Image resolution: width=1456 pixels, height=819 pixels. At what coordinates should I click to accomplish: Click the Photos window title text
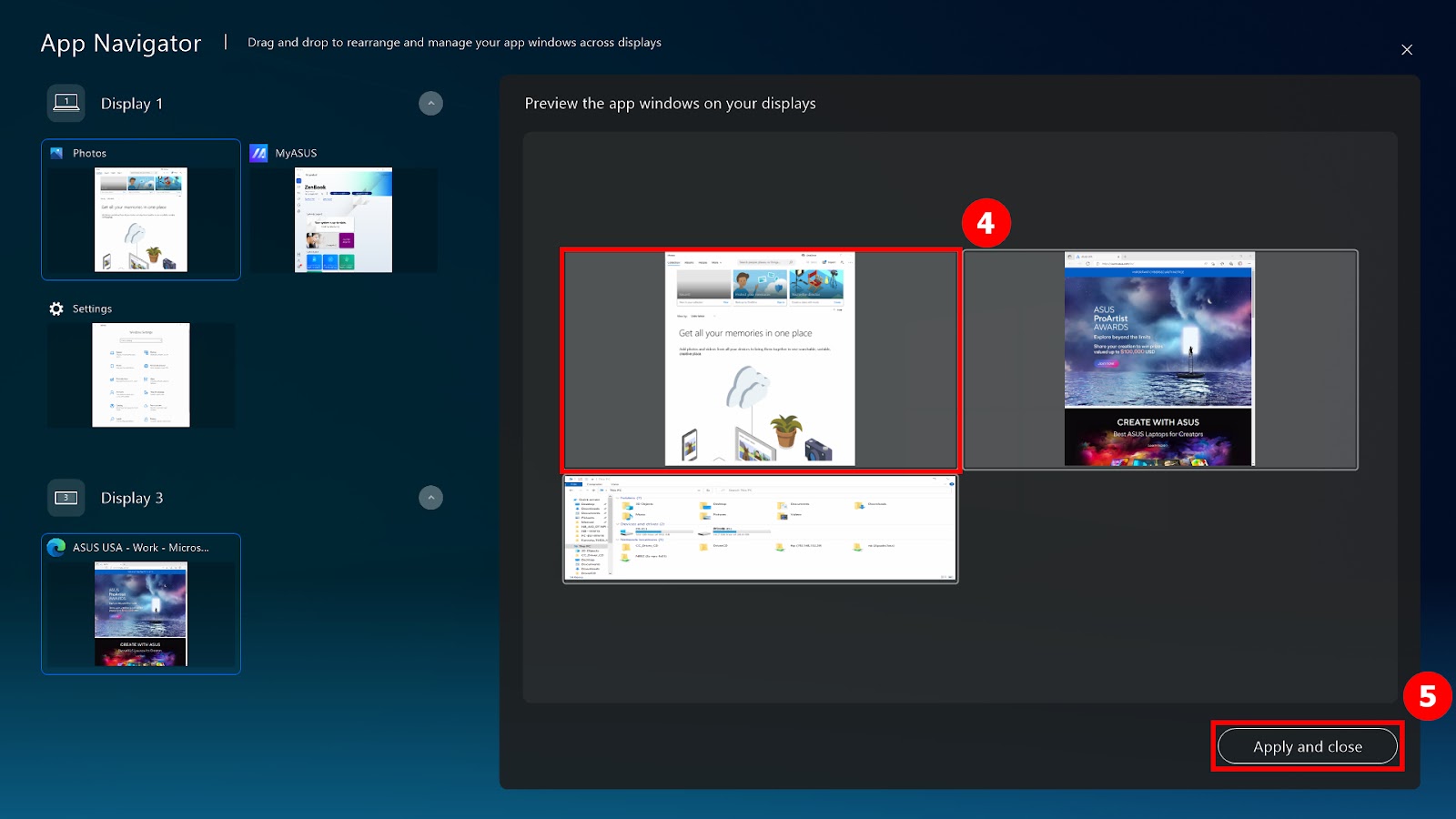[89, 153]
